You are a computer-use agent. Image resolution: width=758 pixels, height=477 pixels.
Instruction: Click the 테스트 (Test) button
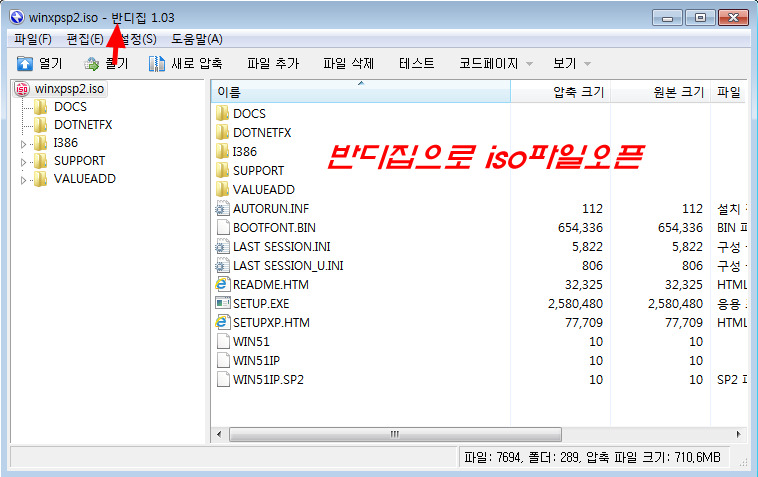(416, 63)
